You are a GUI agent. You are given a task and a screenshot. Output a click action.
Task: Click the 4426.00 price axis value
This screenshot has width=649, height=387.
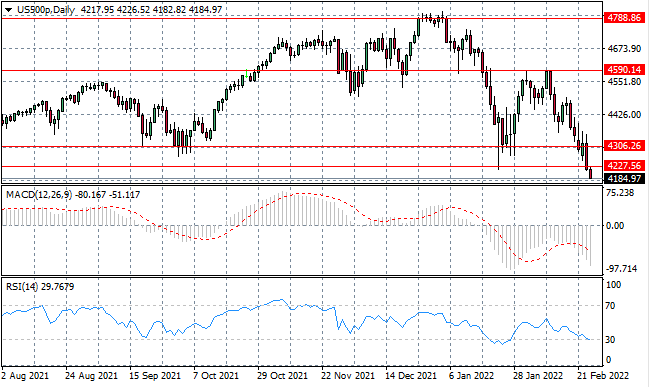point(624,114)
